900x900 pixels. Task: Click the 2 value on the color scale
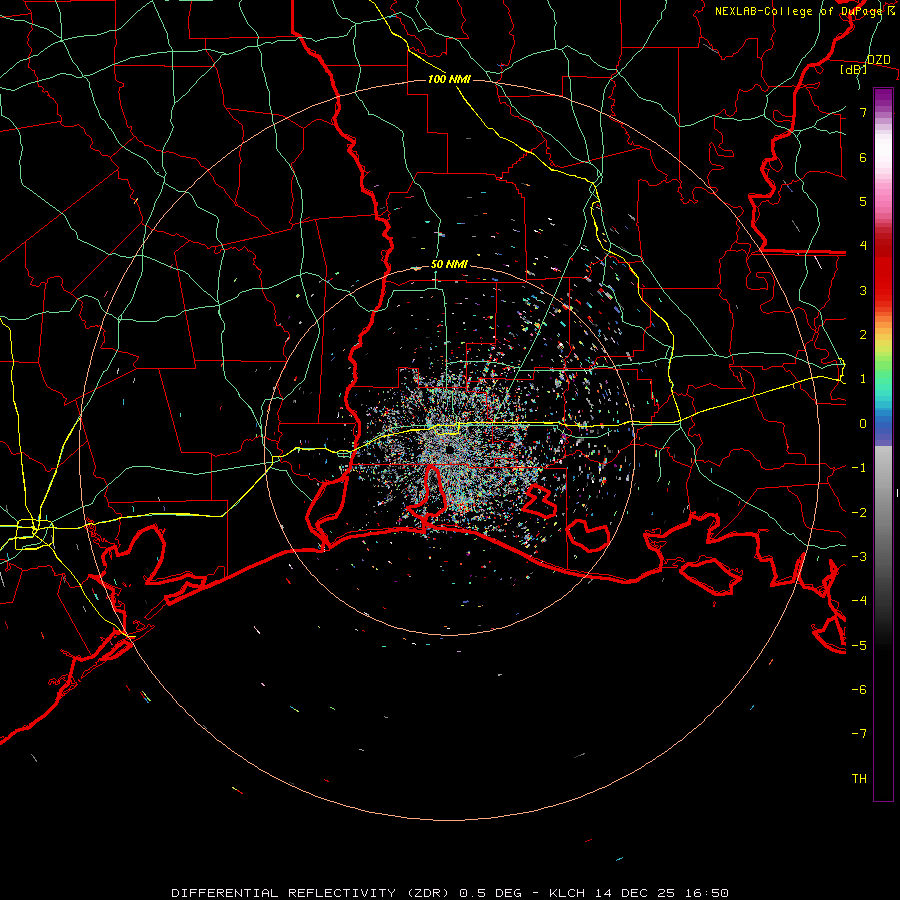coord(863,335)
